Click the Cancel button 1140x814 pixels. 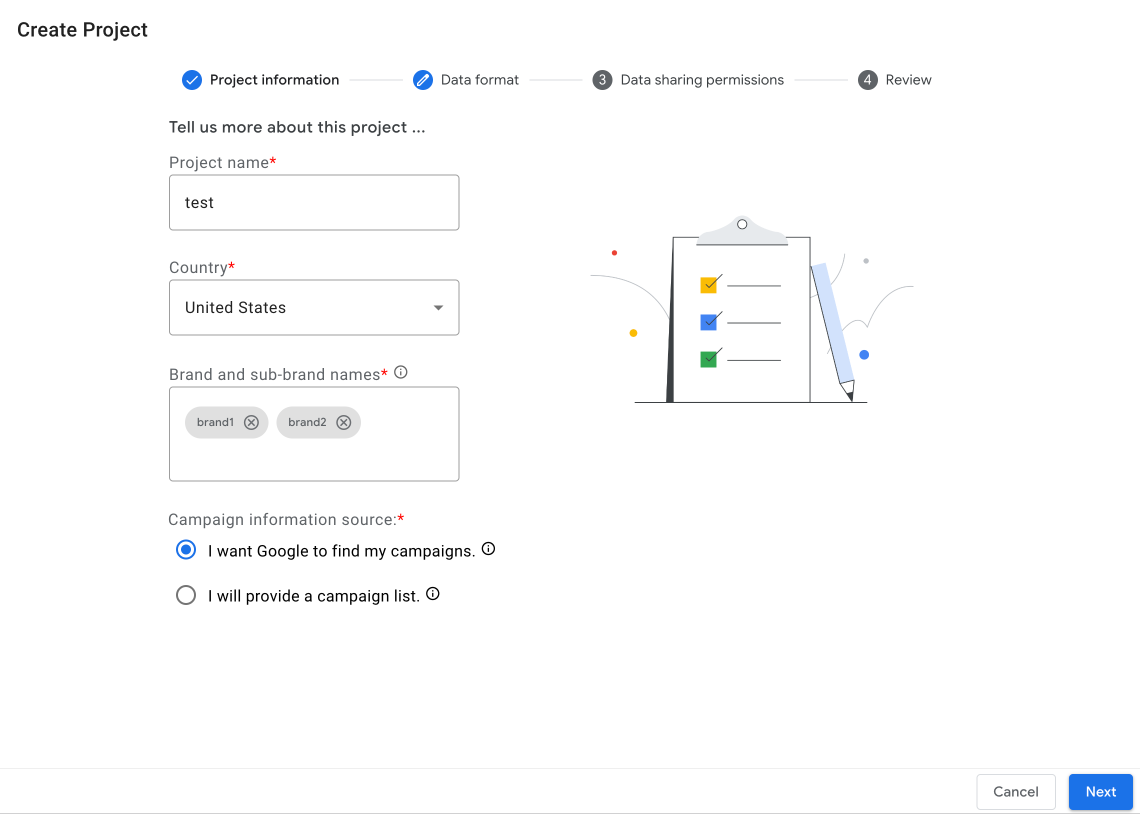(1015, 792)
